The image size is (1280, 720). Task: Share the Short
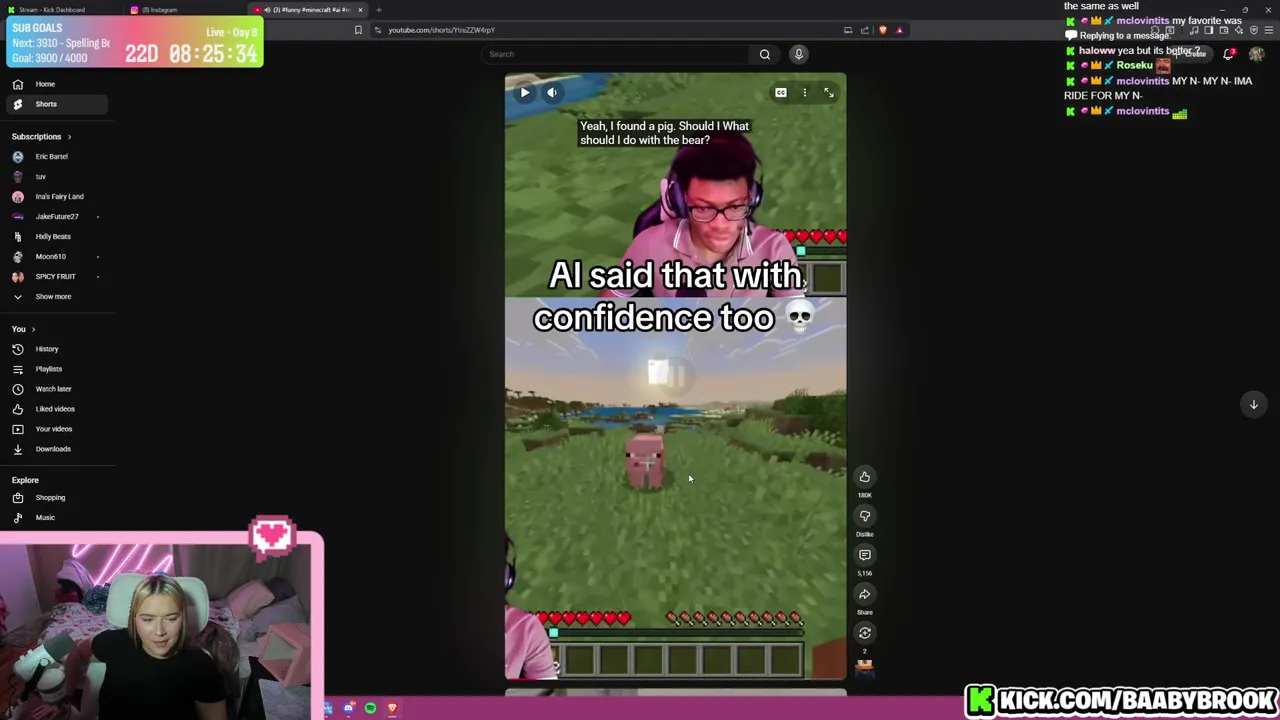click(865, 594)
